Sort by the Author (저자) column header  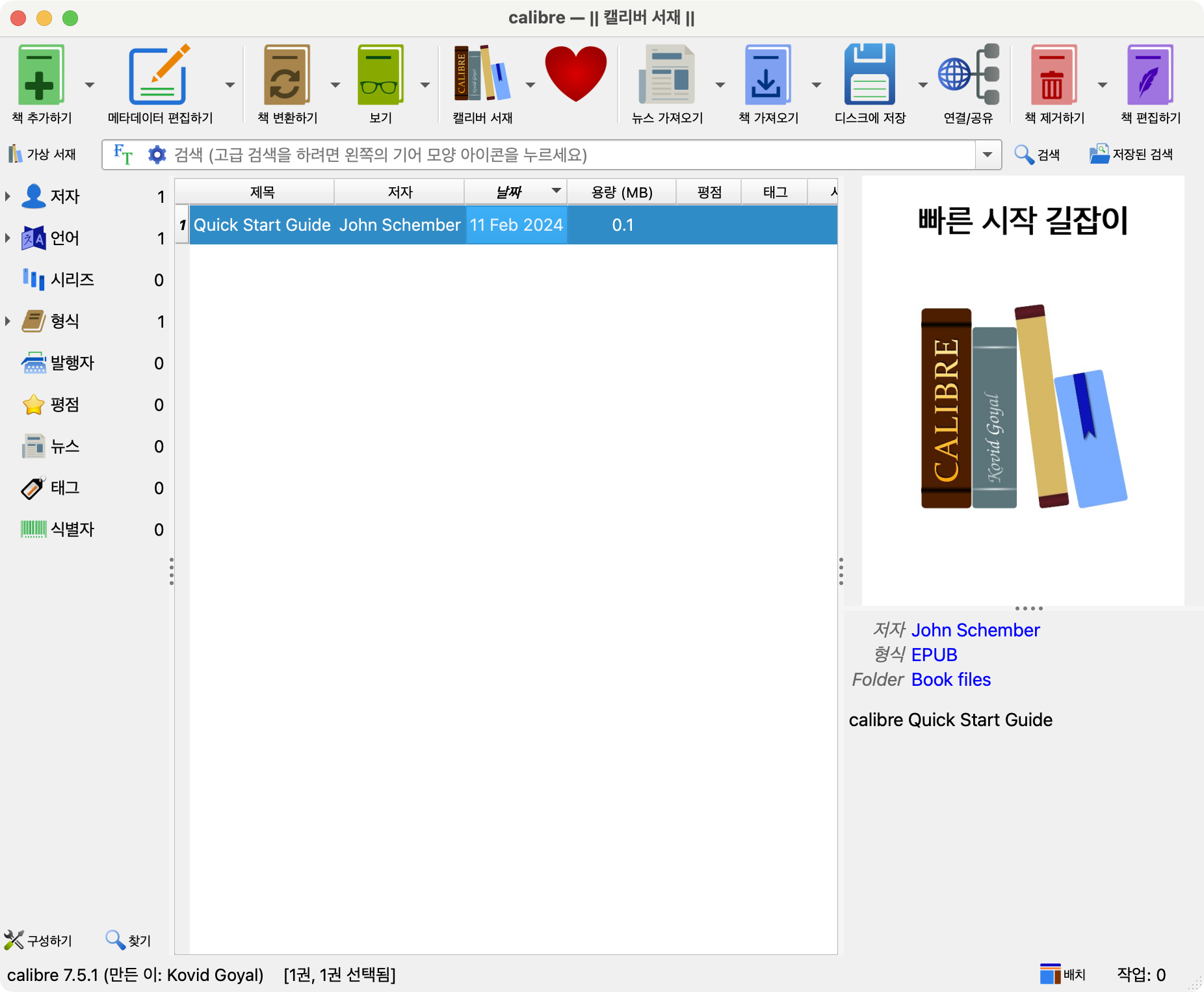click(x=400, y=192)
